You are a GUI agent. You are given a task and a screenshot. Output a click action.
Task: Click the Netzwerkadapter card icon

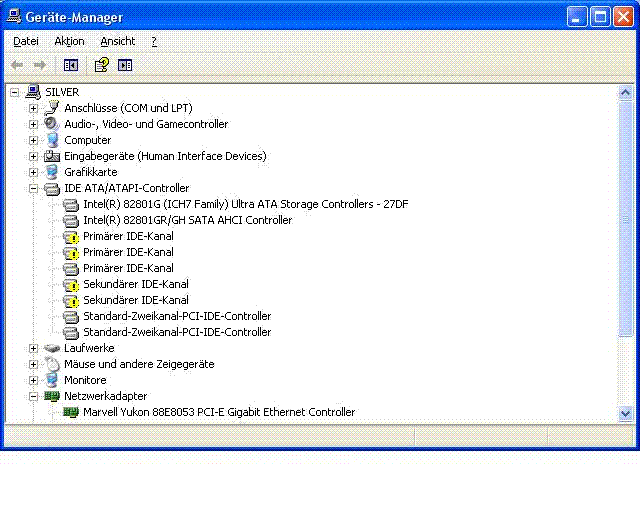coord(52,396)
